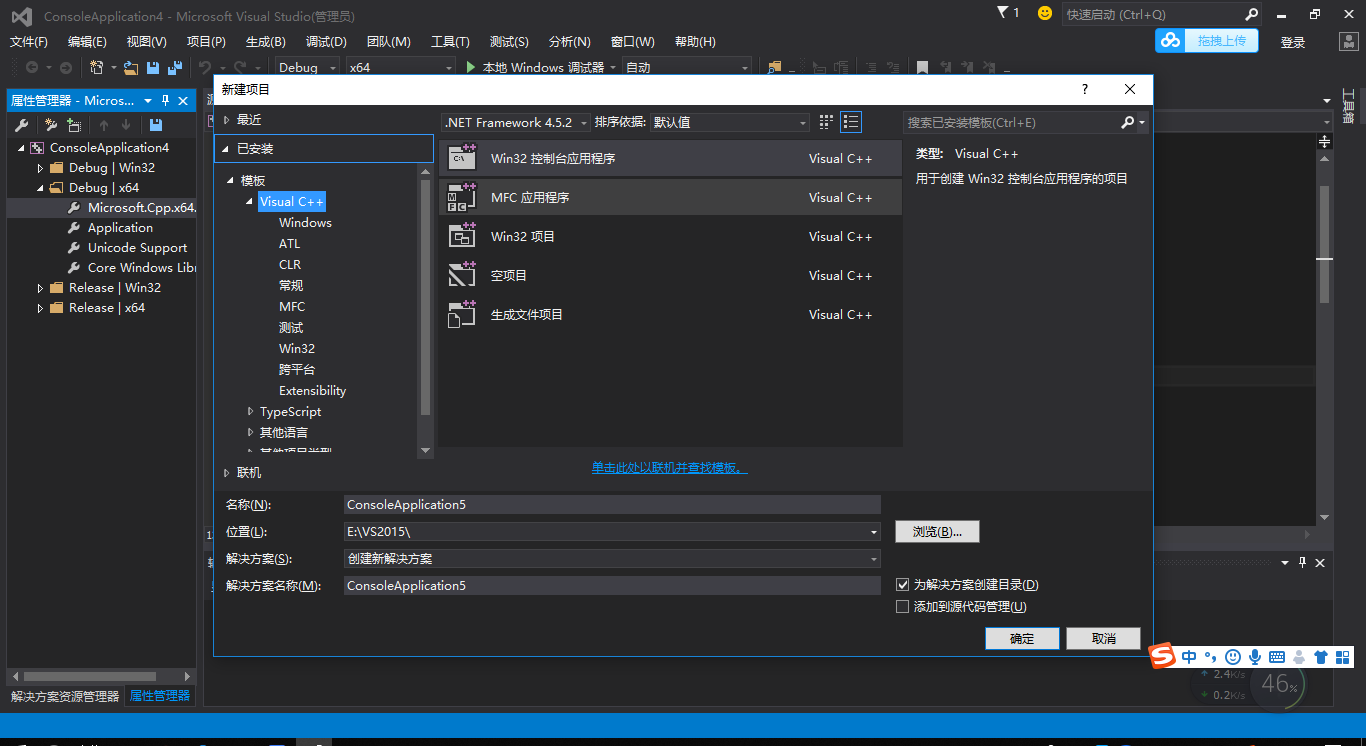
Task: Open the dialog help question mark
Action: coord(1085,89)
